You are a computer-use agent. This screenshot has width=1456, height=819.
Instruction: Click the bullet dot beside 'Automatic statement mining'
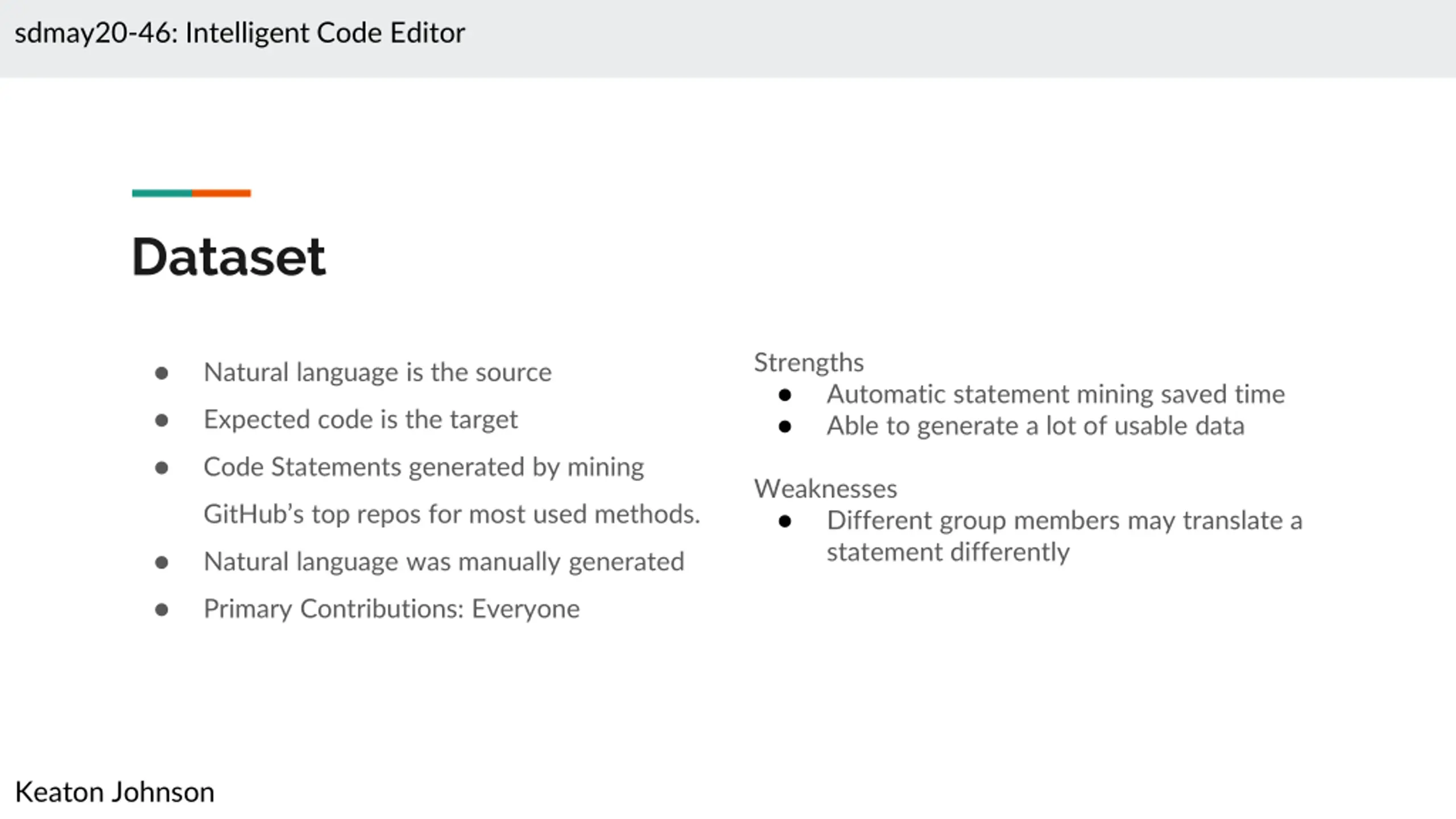[785, 395]
